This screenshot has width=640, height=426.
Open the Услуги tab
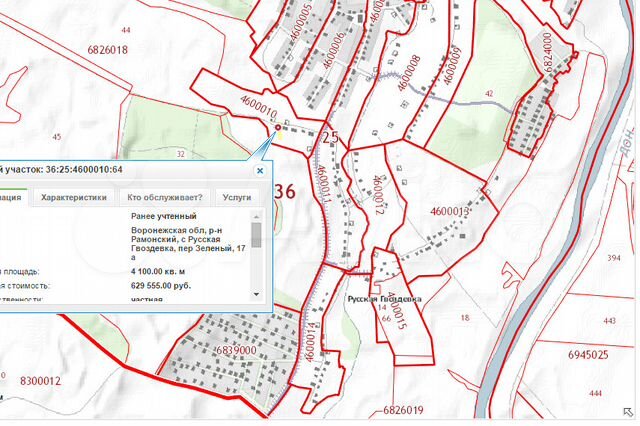pyautogui.click(x=237, y=198)
